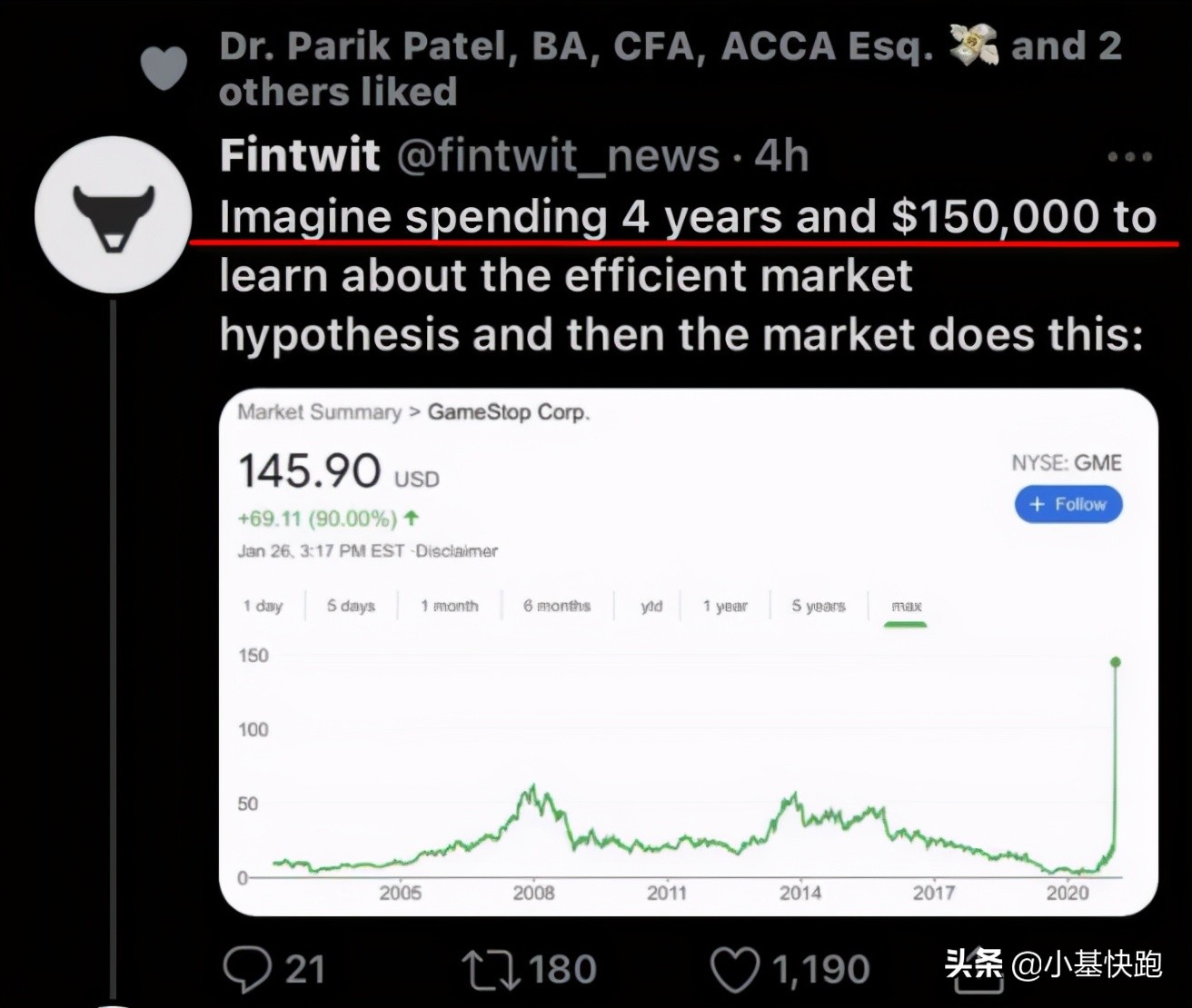Image resolution: width=1192 pixels, height=1008 pixels.
Task: Open the Disclaimer link
Action: [457, 551]
